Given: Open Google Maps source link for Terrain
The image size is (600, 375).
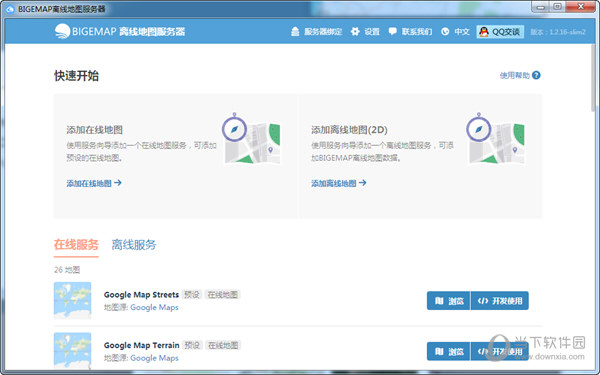Looking at the screenshot, I should point(154,358).
